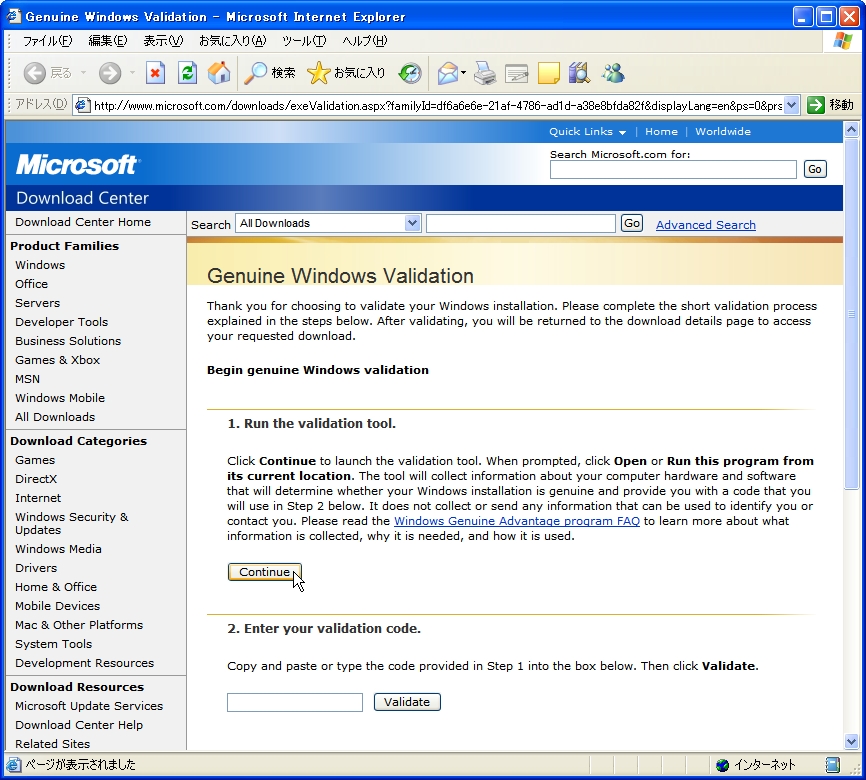Click the status bar page icon

tap(13, 765)
